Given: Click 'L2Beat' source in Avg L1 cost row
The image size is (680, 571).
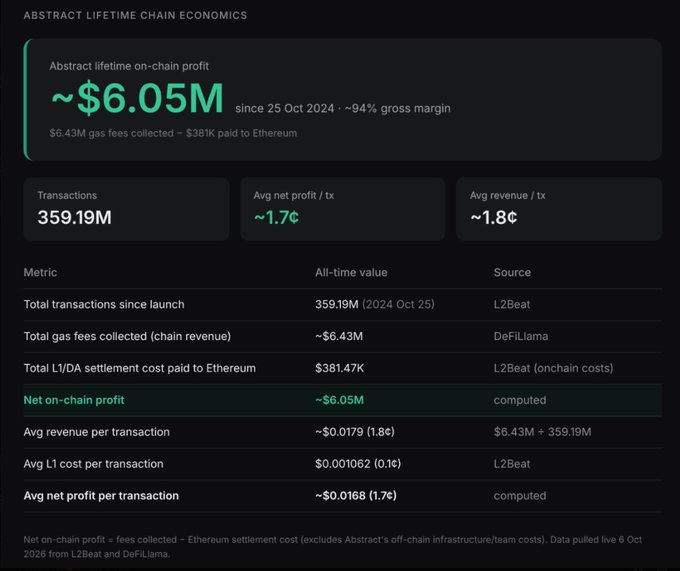Looking at the screenshot, I should click(512, 464).
